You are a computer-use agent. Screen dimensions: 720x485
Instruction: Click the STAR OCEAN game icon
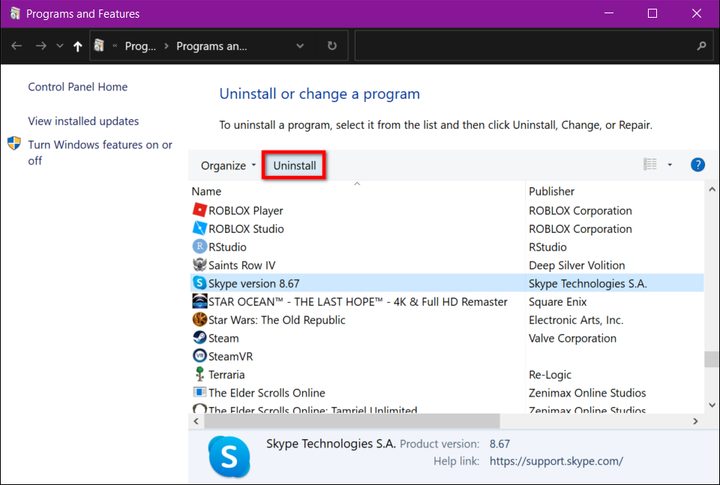199,301
